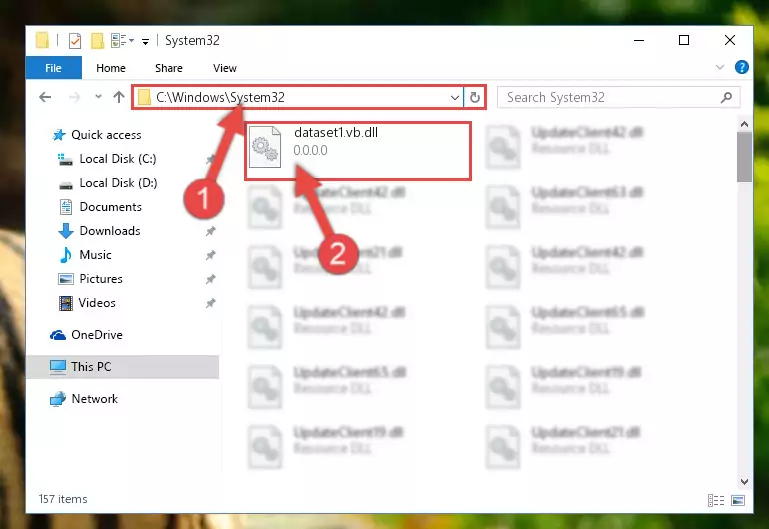769x529 pixels.
Task: Click the Properties checkmark icon in title bar
Action: (x=75, y=41)
